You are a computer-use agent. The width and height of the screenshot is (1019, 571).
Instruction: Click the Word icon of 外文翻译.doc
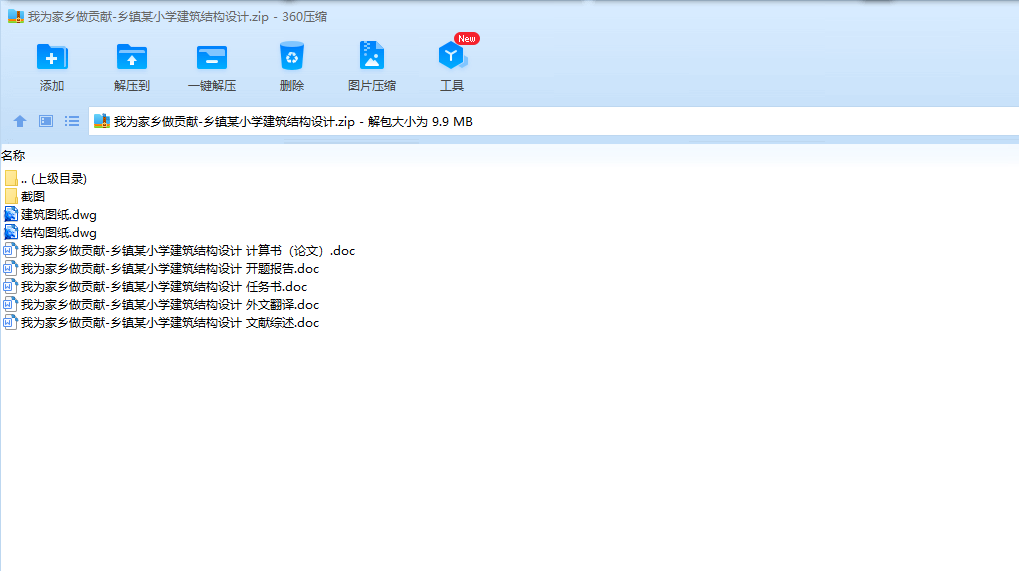[x=10, y=305]
